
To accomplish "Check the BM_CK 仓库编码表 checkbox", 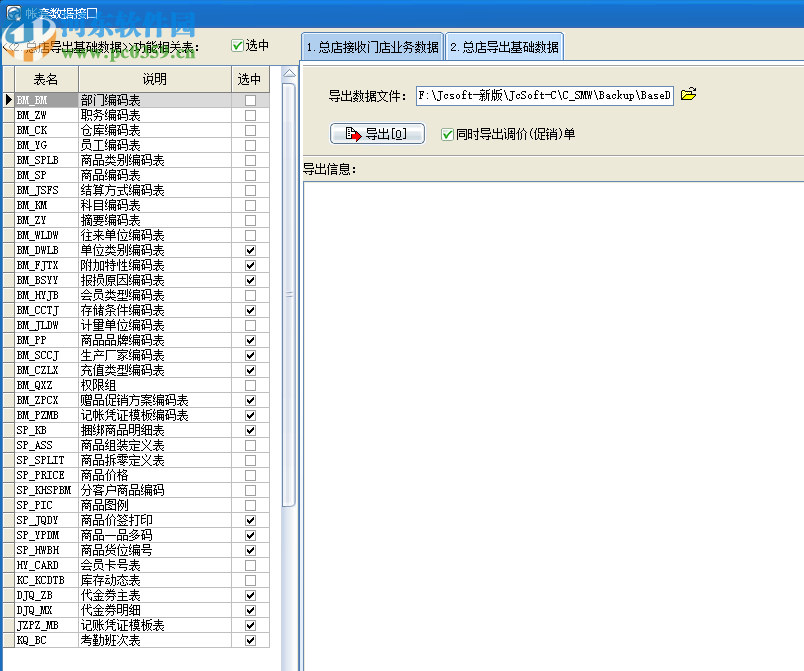I will pos(250,130).
